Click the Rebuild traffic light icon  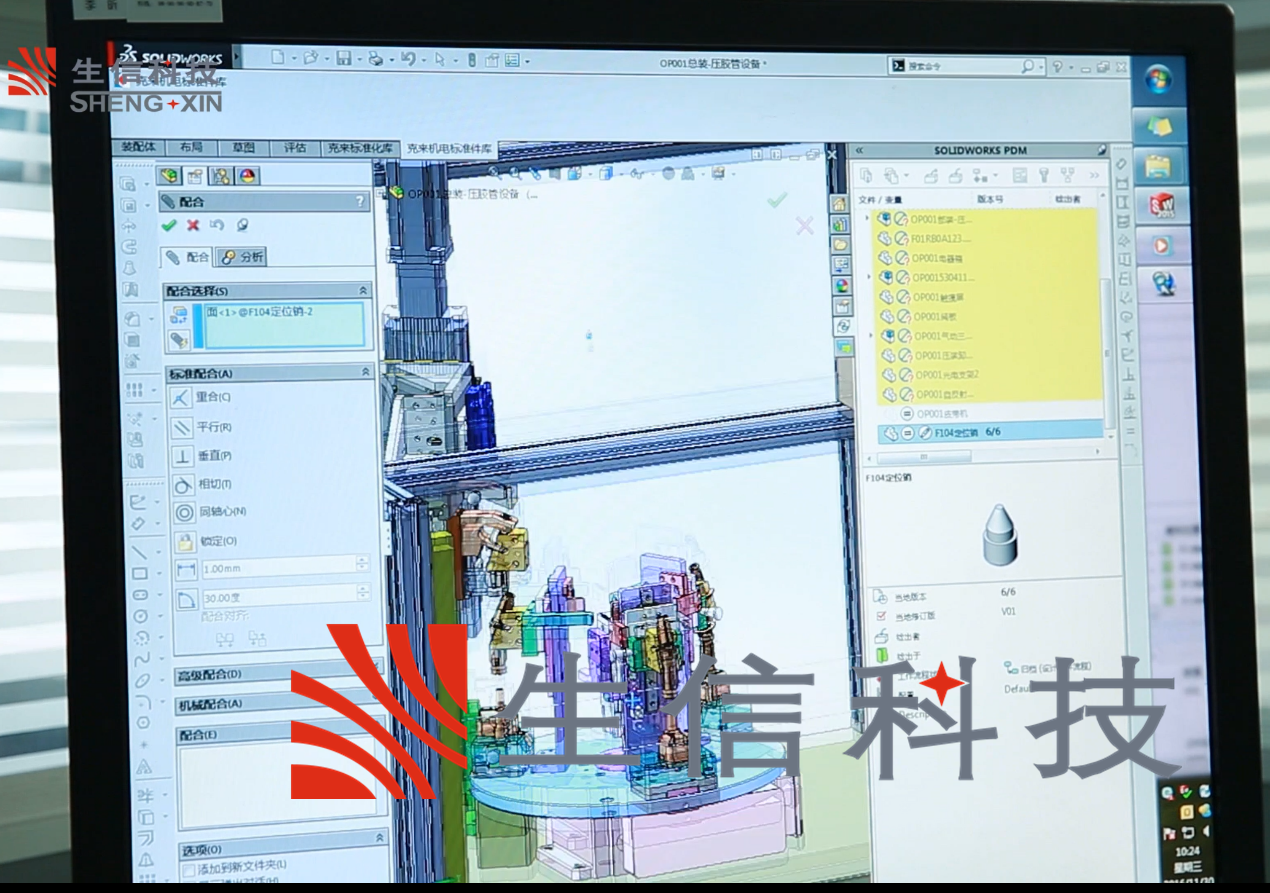[x=472, y=60]
